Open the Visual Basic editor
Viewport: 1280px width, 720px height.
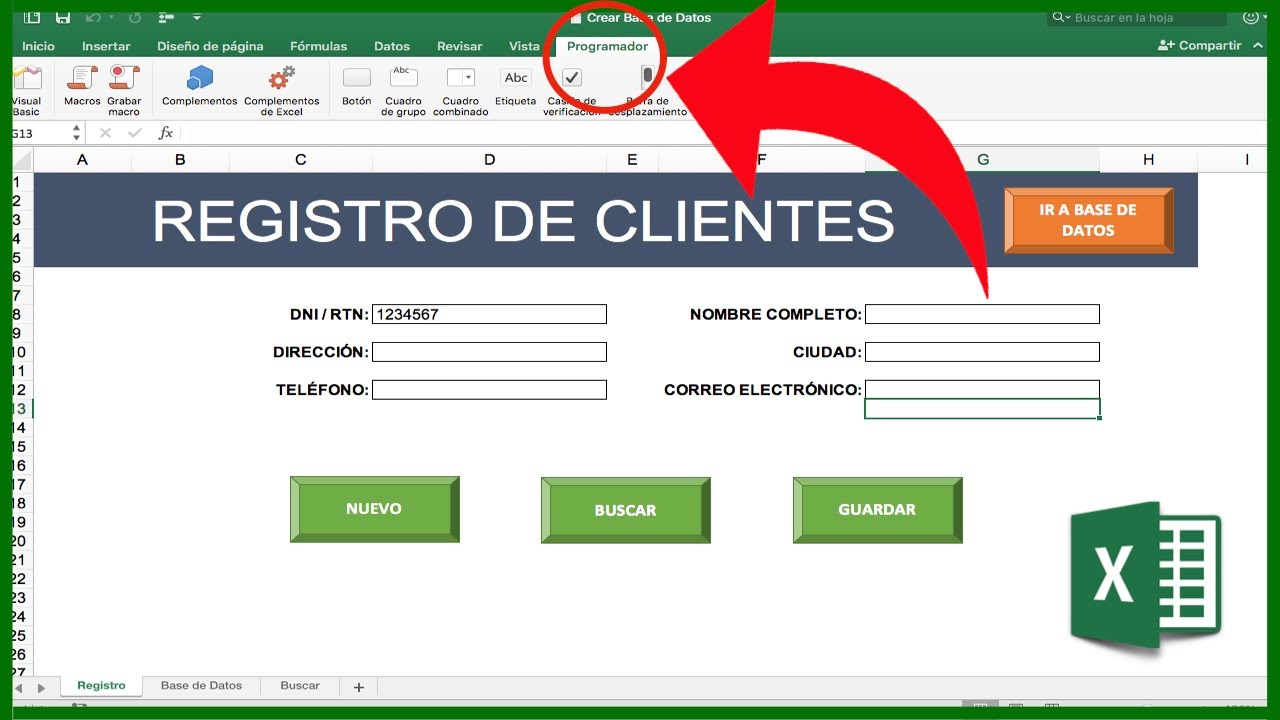tap(27, 90)
